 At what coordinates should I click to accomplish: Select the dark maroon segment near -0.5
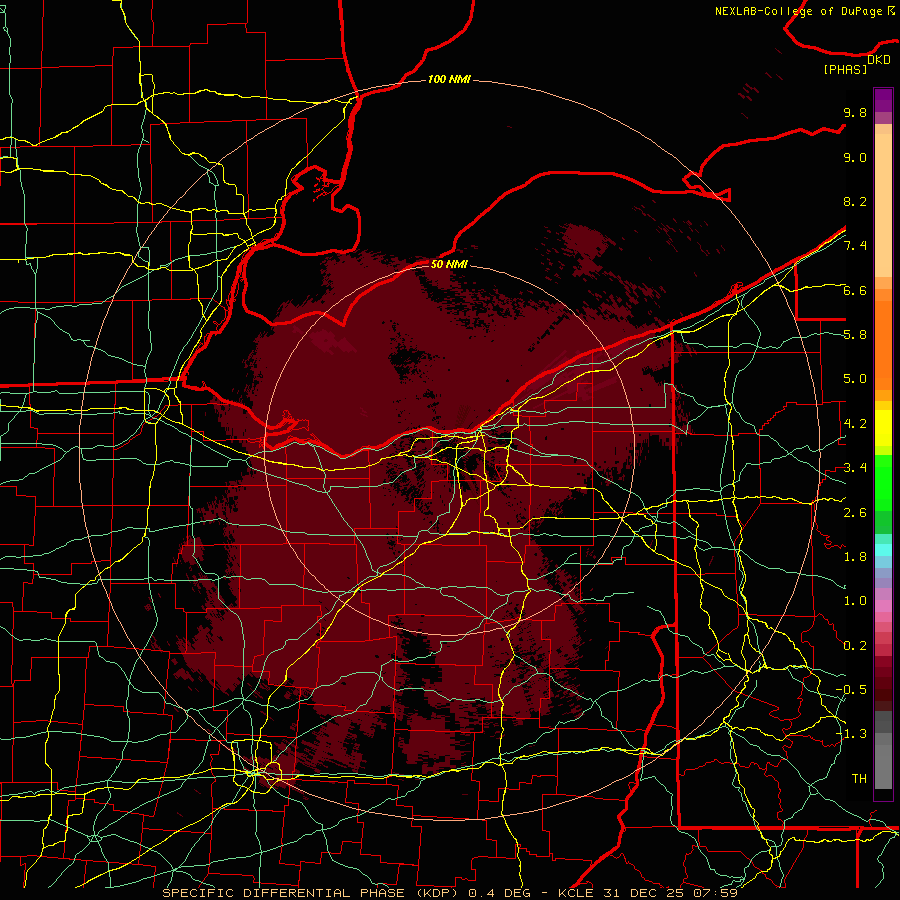pyautogui.click(x=883, y=689)
